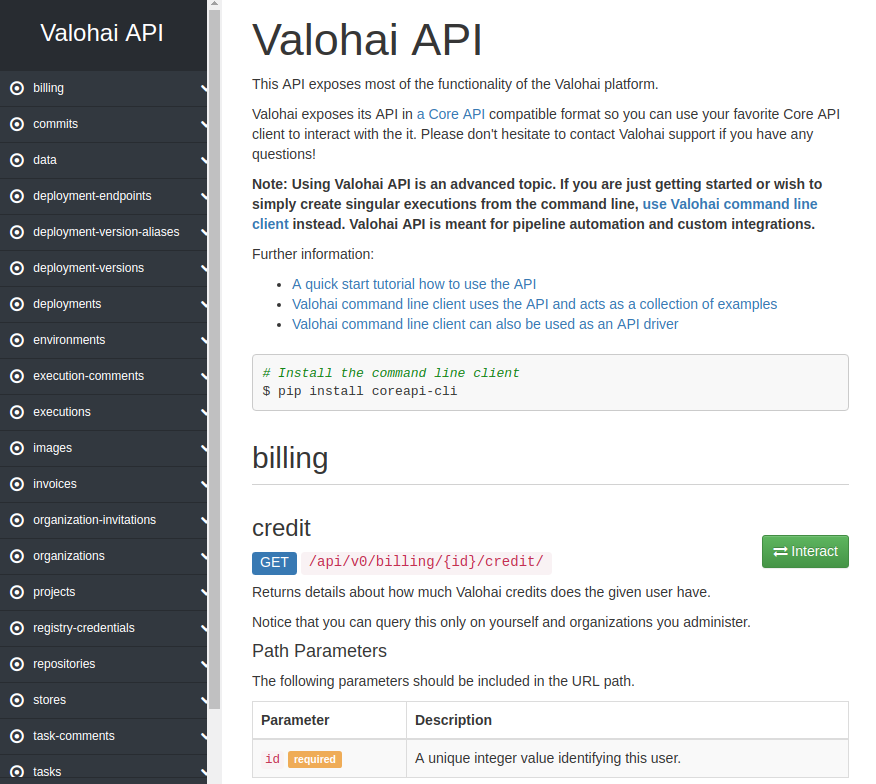Select the organizations circle icon
The height and width of the screenshot is (784, 876).
tap(17, 556)
